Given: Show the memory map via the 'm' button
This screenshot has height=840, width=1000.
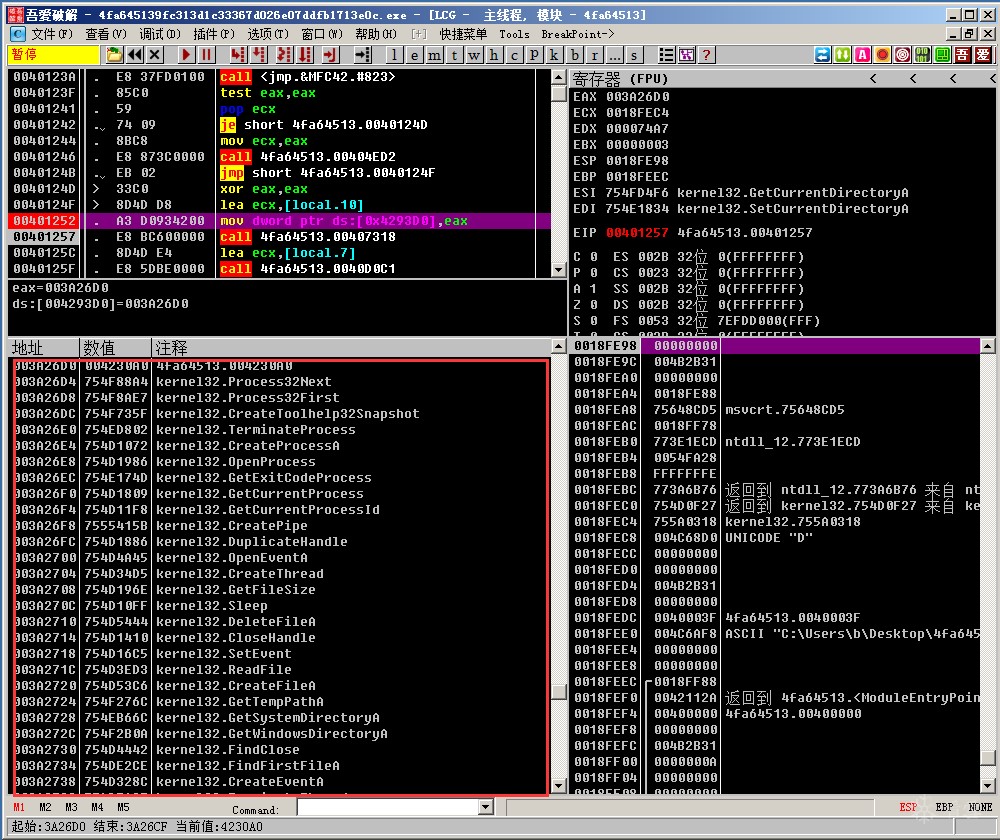Looking at the screenshot, I should [434, 55].
